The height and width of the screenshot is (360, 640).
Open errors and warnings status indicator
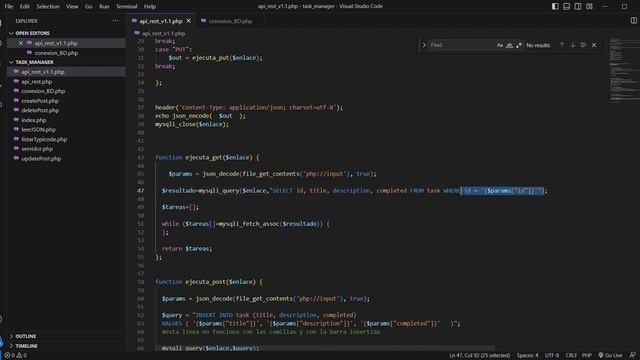(15, 356)
